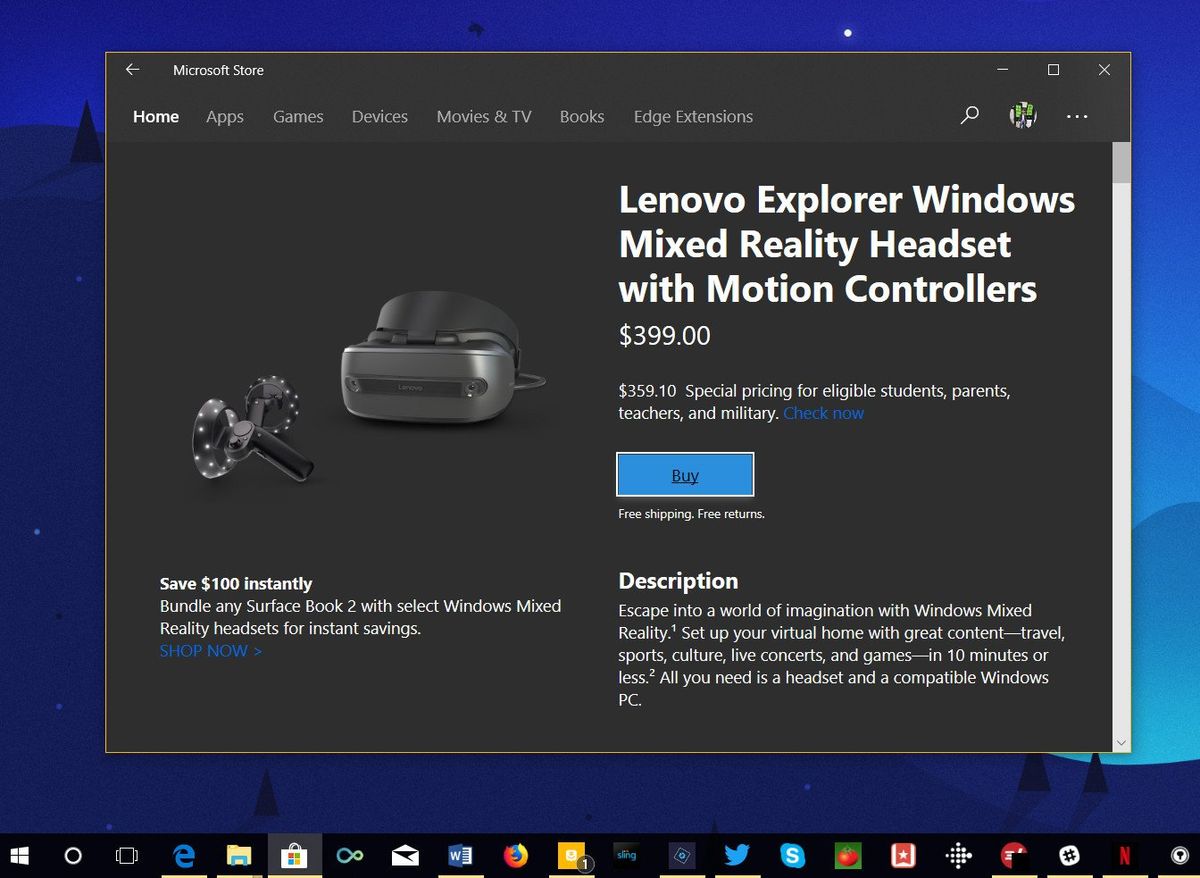Open the "SHOP NOW" bundle link

(x=204, y=650)
